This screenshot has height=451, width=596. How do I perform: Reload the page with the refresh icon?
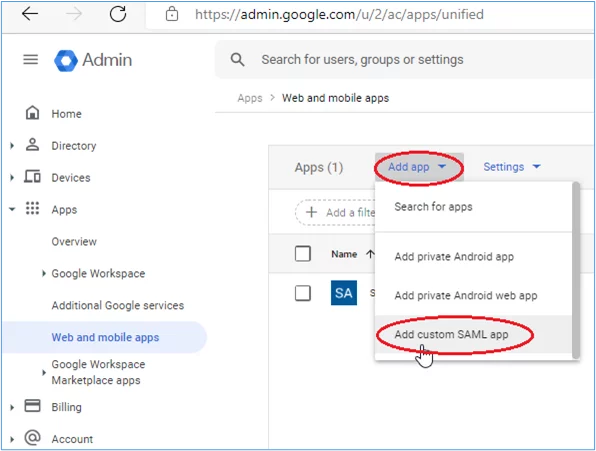118,14
